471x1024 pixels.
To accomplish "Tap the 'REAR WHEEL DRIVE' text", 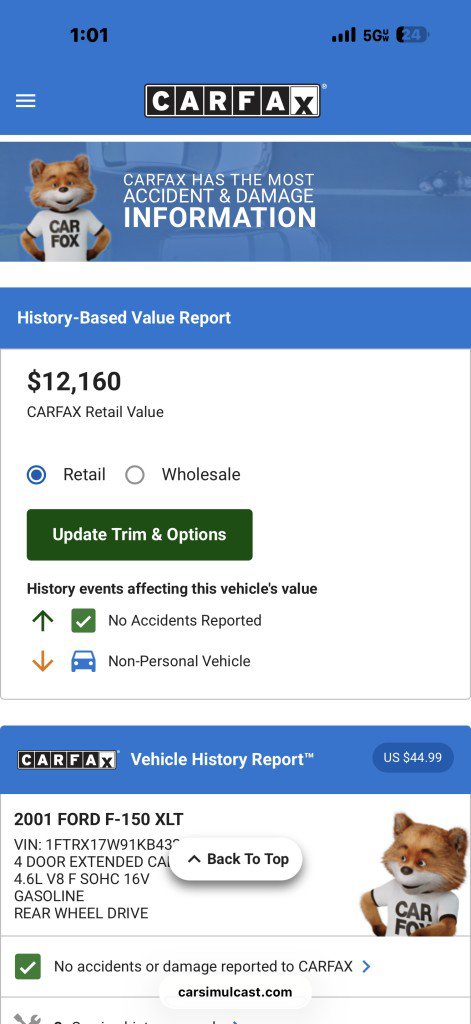I will tap(81, 913).
